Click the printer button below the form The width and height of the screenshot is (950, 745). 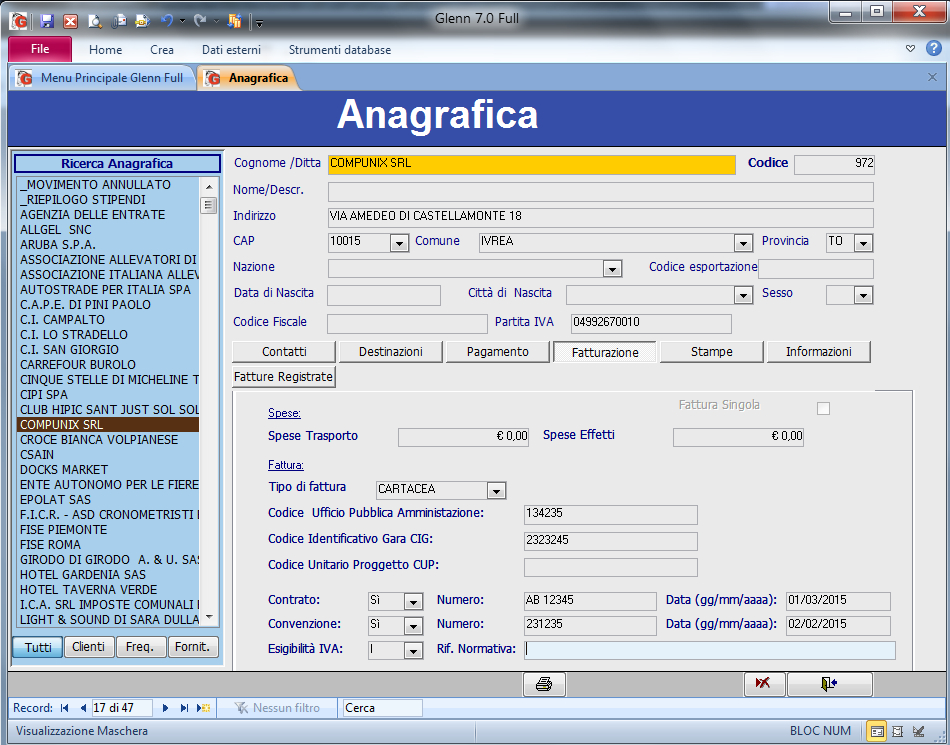(544, 684)
